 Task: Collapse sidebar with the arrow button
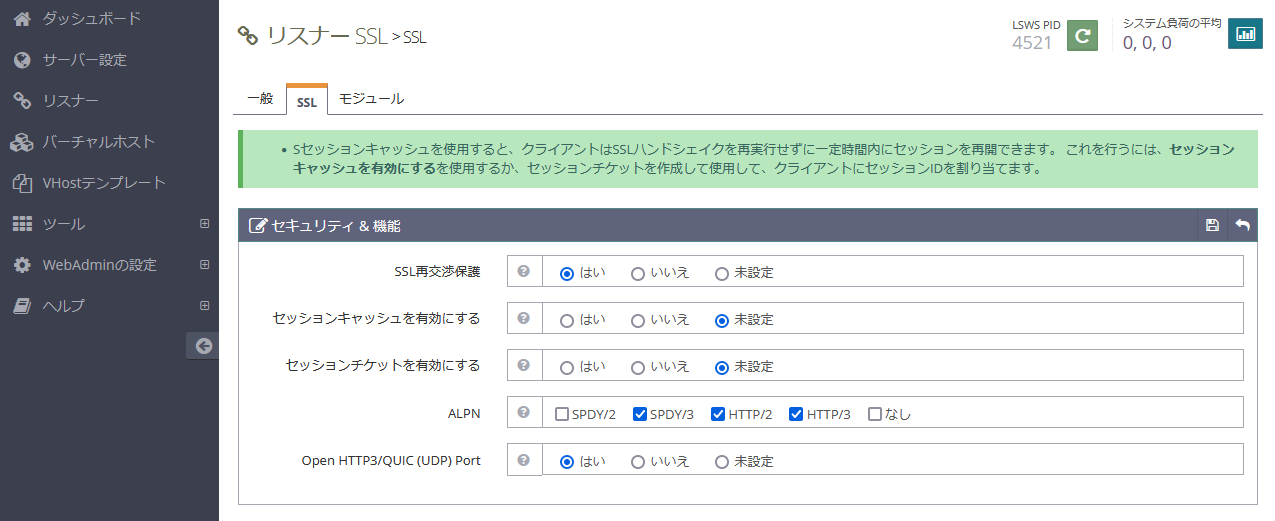[203, 346]
